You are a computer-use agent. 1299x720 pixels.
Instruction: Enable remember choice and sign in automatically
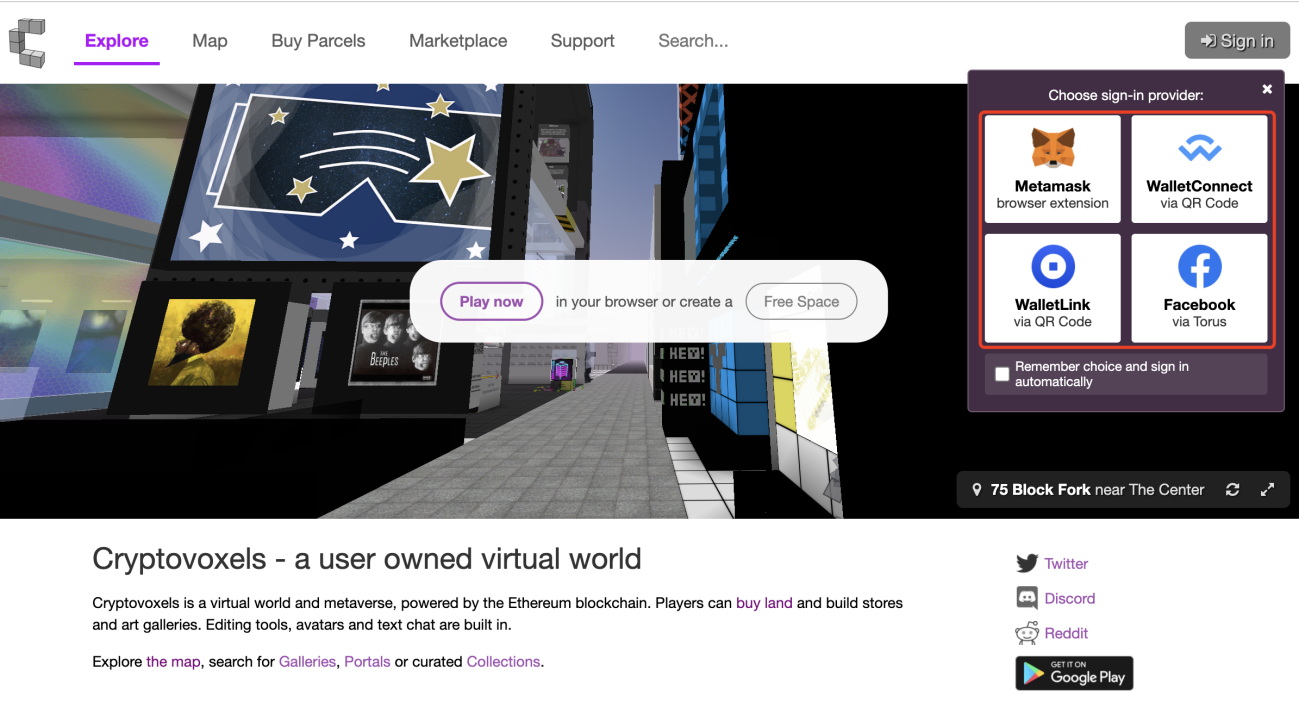coord(1002,375)
